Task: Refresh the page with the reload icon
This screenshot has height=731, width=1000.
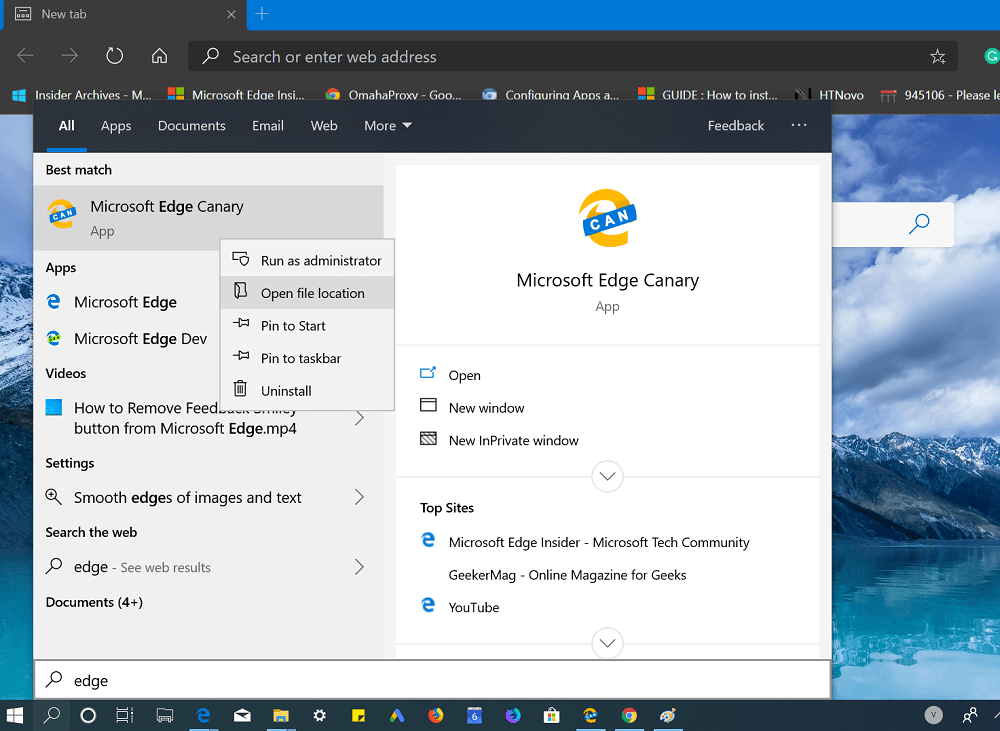Action: (114, 56)
